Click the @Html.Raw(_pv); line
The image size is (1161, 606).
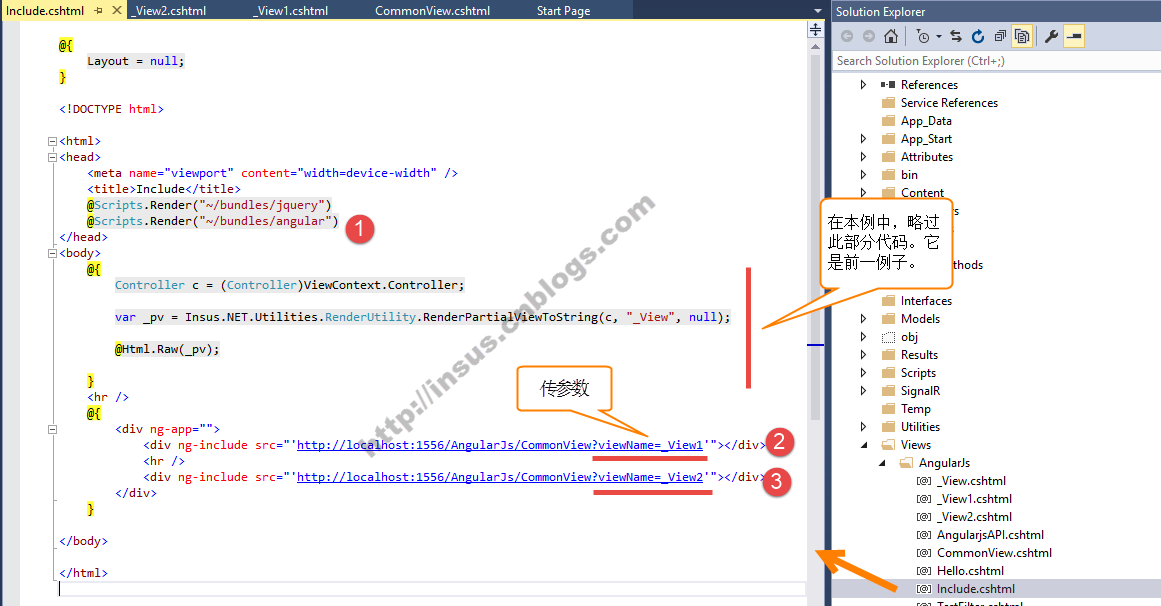tap(167, 349)
